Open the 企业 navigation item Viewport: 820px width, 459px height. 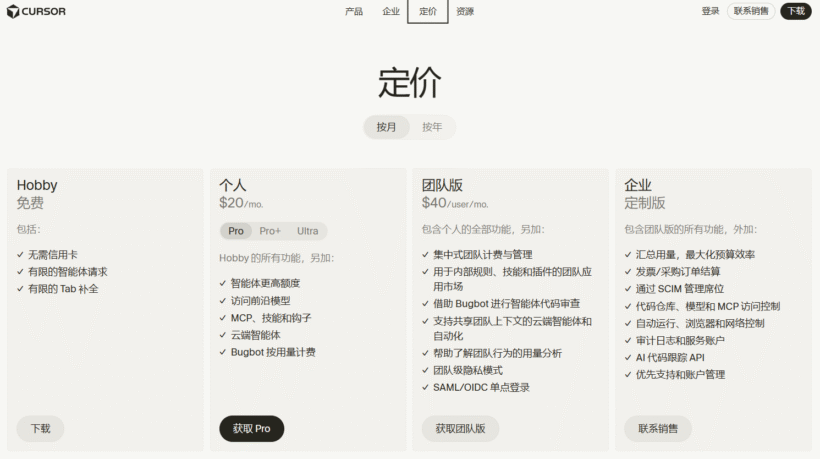[x=391, y=11]
